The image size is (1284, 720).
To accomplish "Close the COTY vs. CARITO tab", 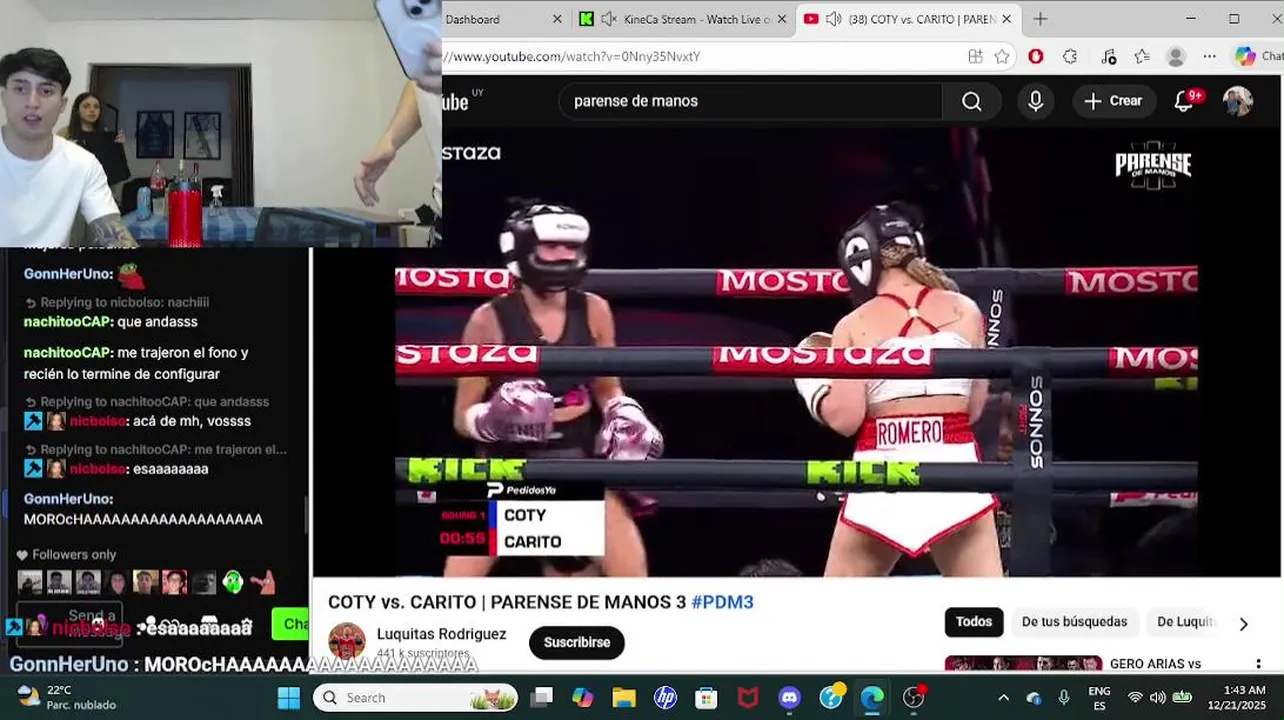I will pyautogui.click(x=1006, y=19).
